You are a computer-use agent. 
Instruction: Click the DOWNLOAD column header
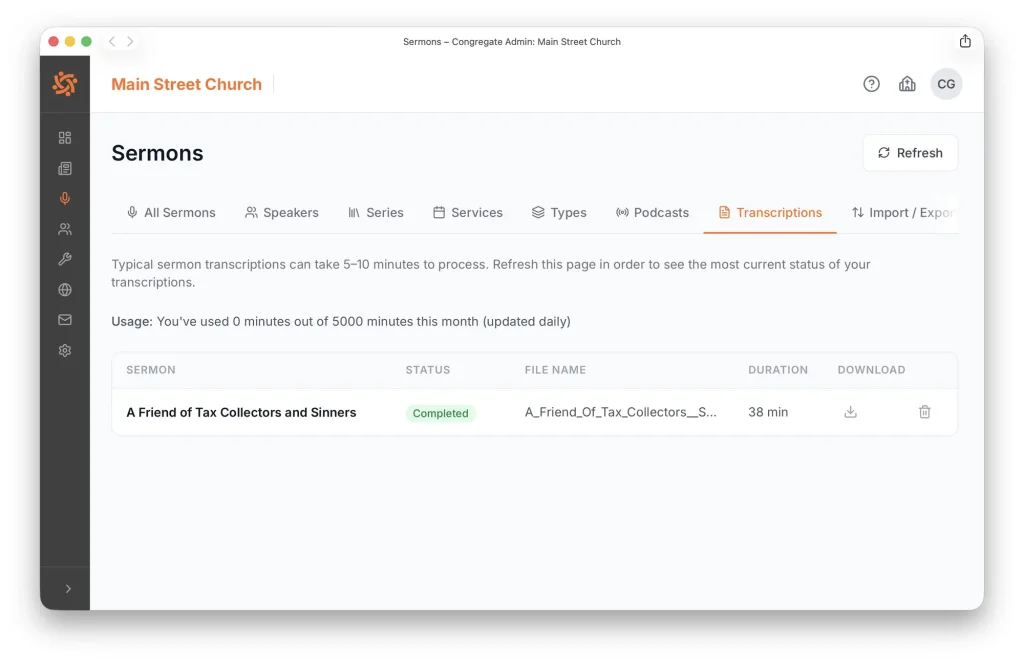pos(871,370)
